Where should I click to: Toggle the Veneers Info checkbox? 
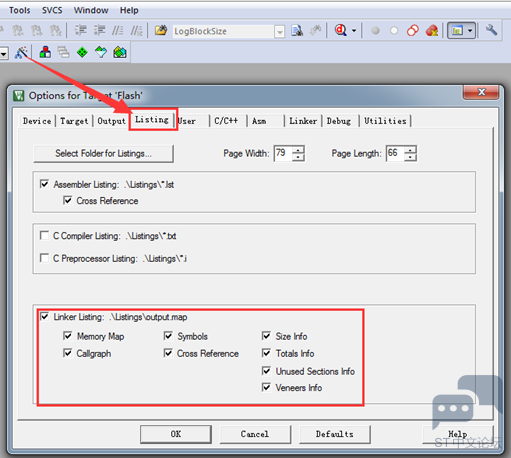tap(266, 387)
